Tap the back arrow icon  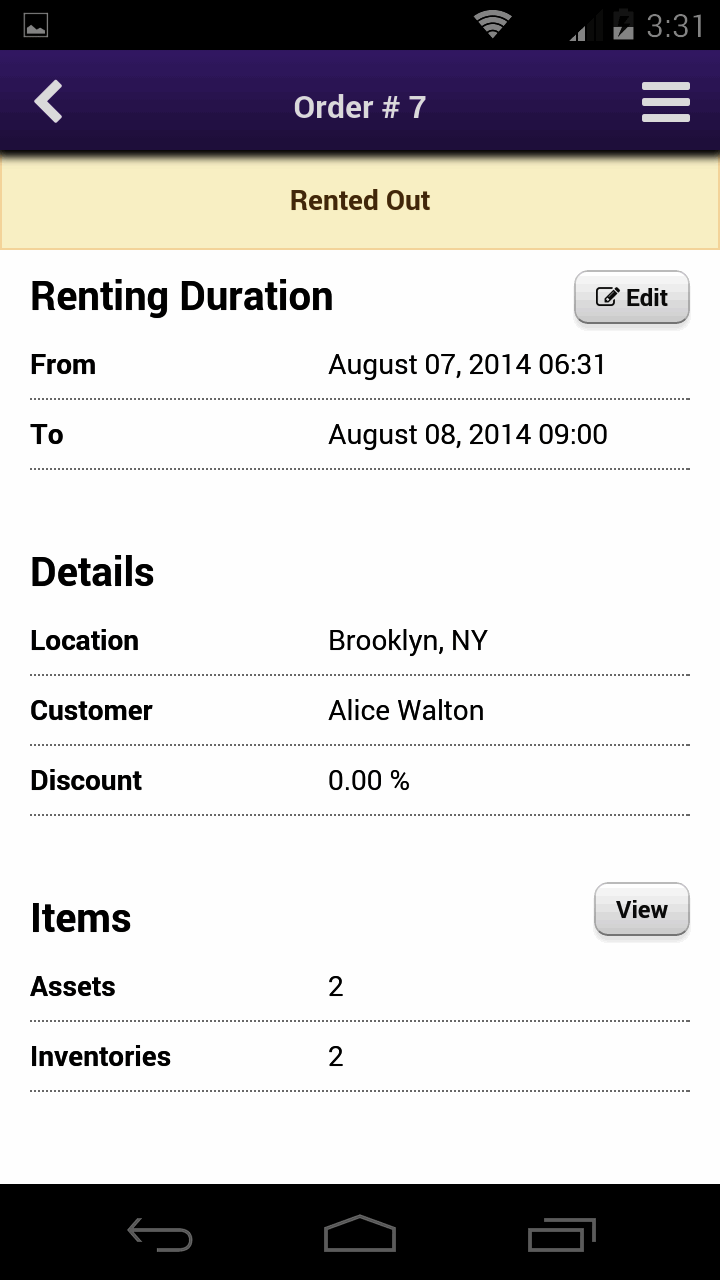[48, 102]
